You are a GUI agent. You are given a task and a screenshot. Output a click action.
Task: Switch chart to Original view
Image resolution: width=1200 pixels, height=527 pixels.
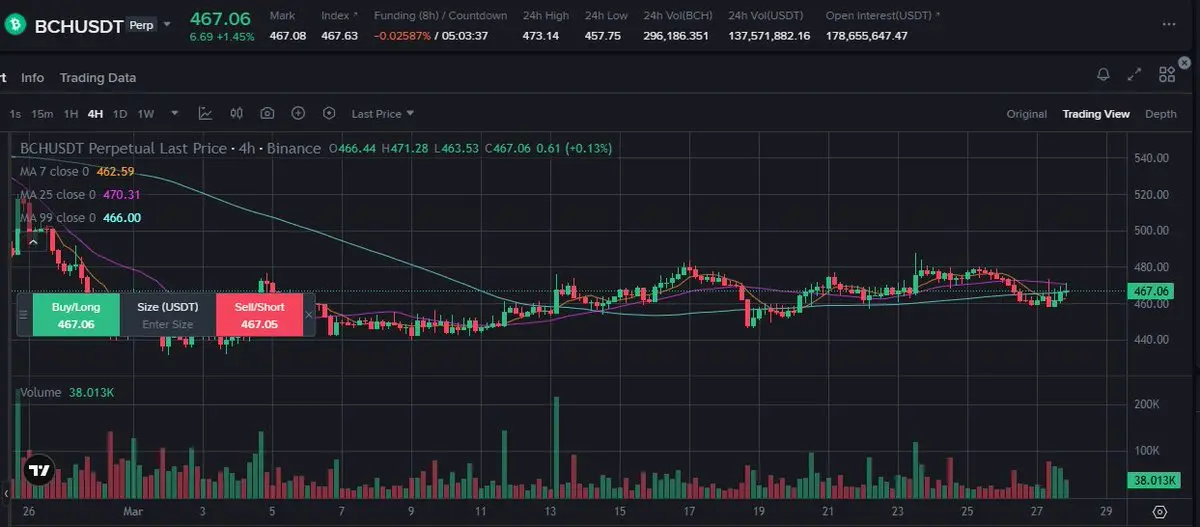point(1027,114)
